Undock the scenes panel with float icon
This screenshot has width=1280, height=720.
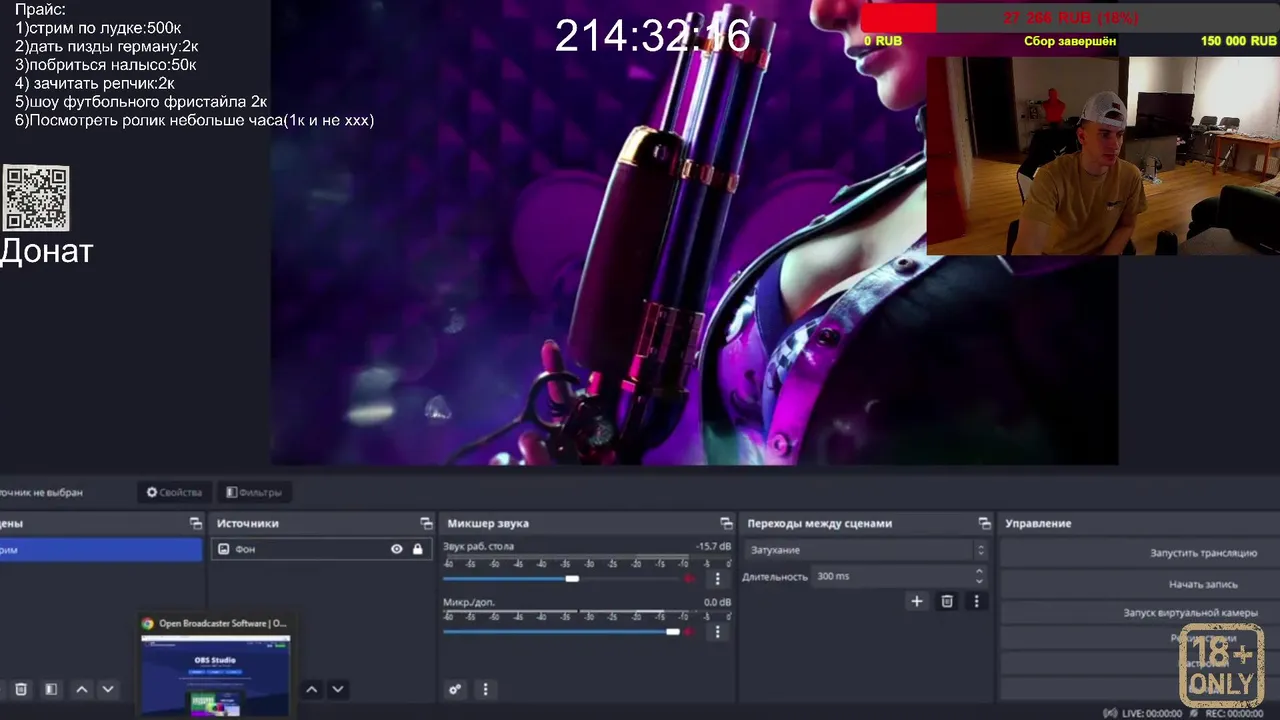point(196,523)
